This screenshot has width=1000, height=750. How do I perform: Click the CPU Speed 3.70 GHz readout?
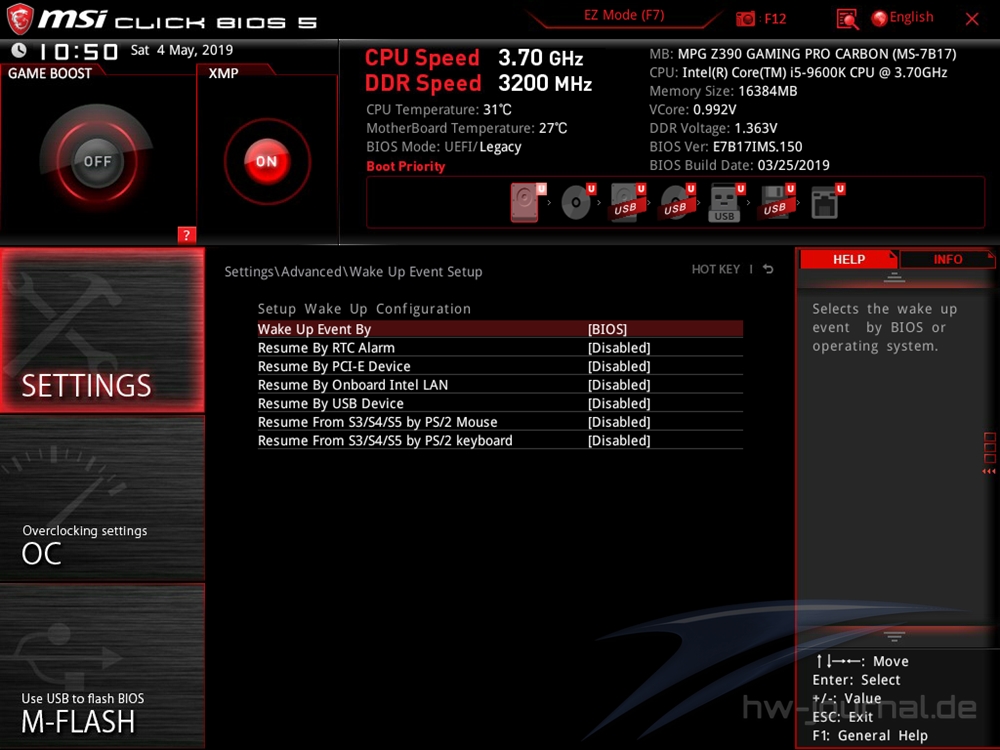click(474, 58)
